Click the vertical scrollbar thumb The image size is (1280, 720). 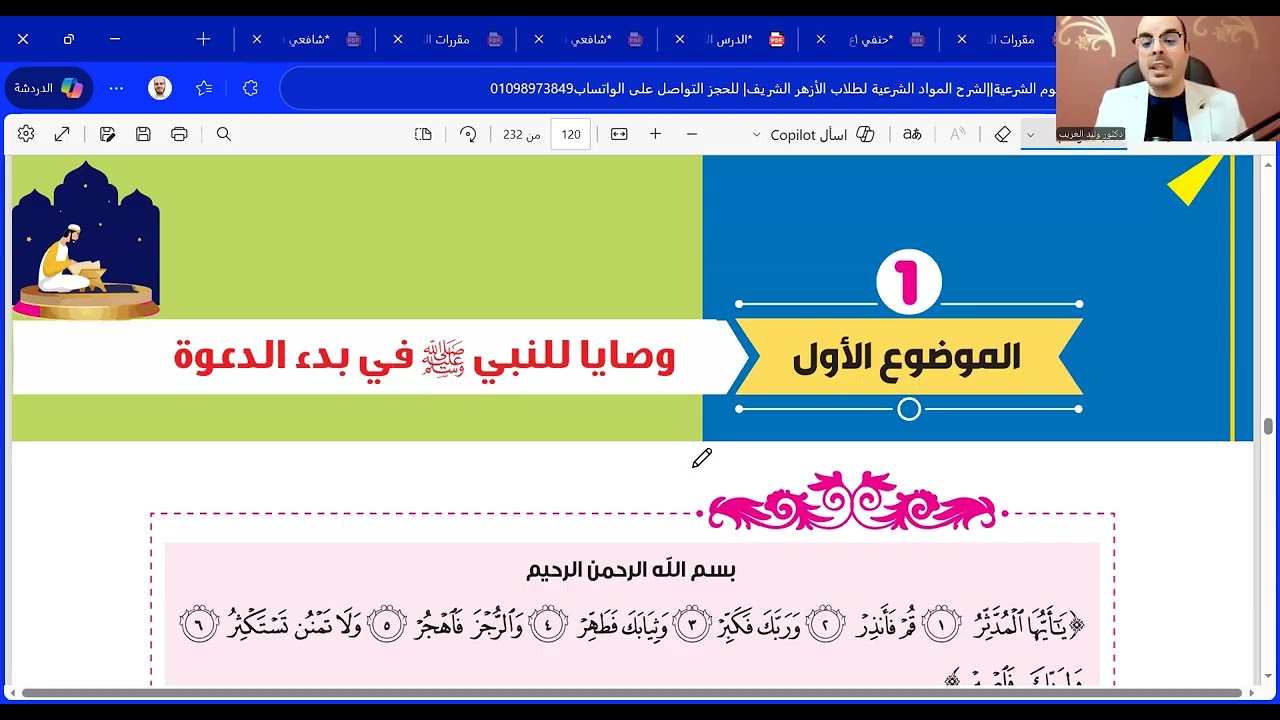click(1268, 427)
